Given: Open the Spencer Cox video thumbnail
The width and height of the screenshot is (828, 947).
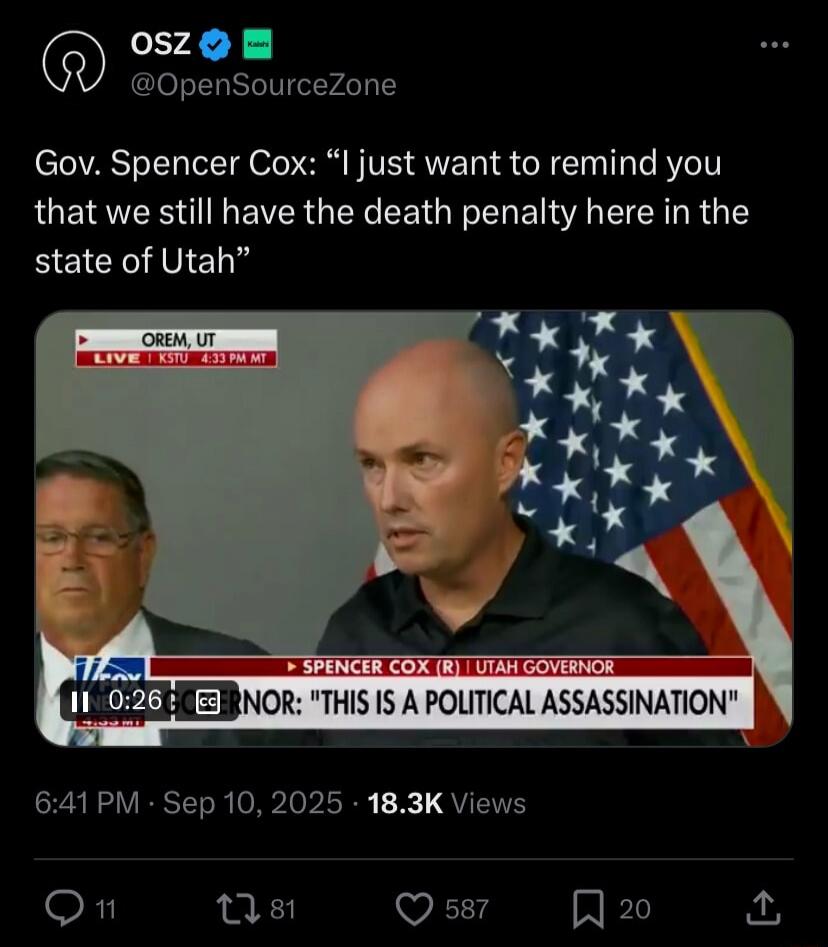Looking at the screenshot, I should coord(414,528).
